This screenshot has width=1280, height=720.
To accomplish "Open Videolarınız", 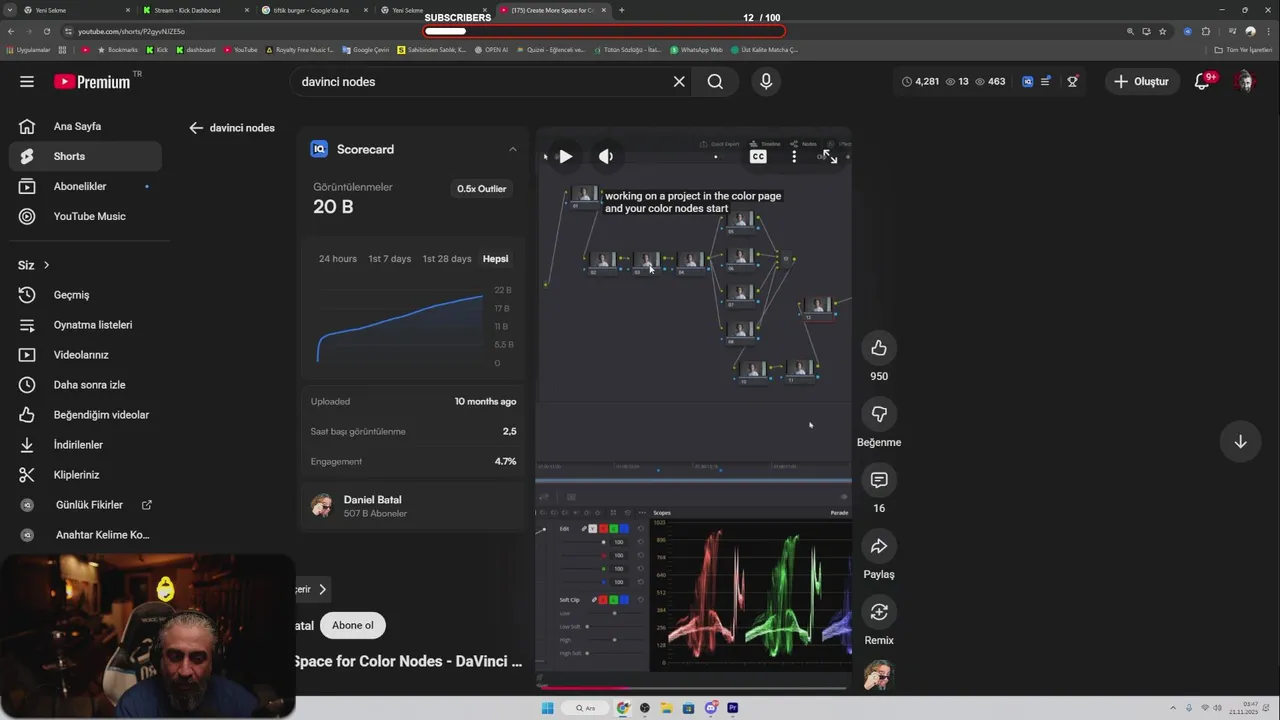I will [86, 355].
